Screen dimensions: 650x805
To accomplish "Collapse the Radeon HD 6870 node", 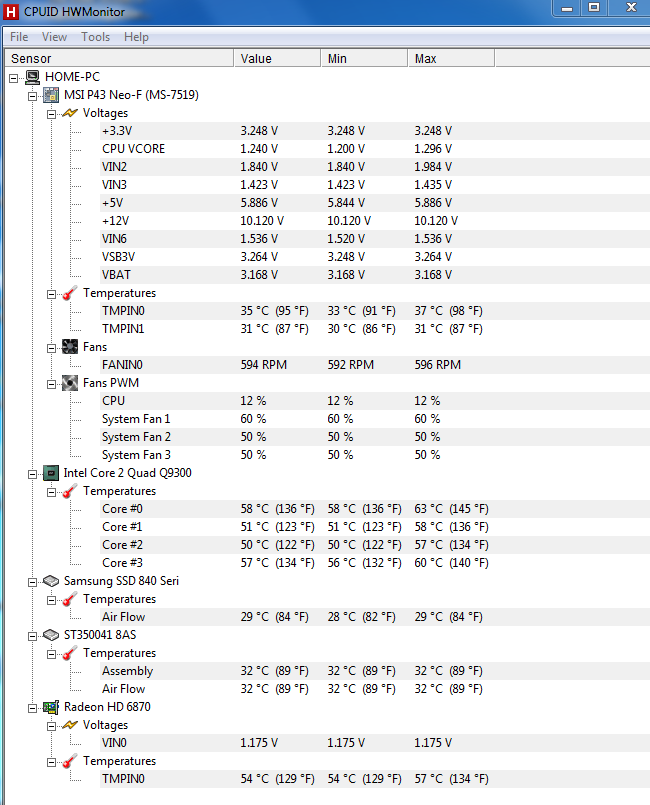I will click(32, 708).
